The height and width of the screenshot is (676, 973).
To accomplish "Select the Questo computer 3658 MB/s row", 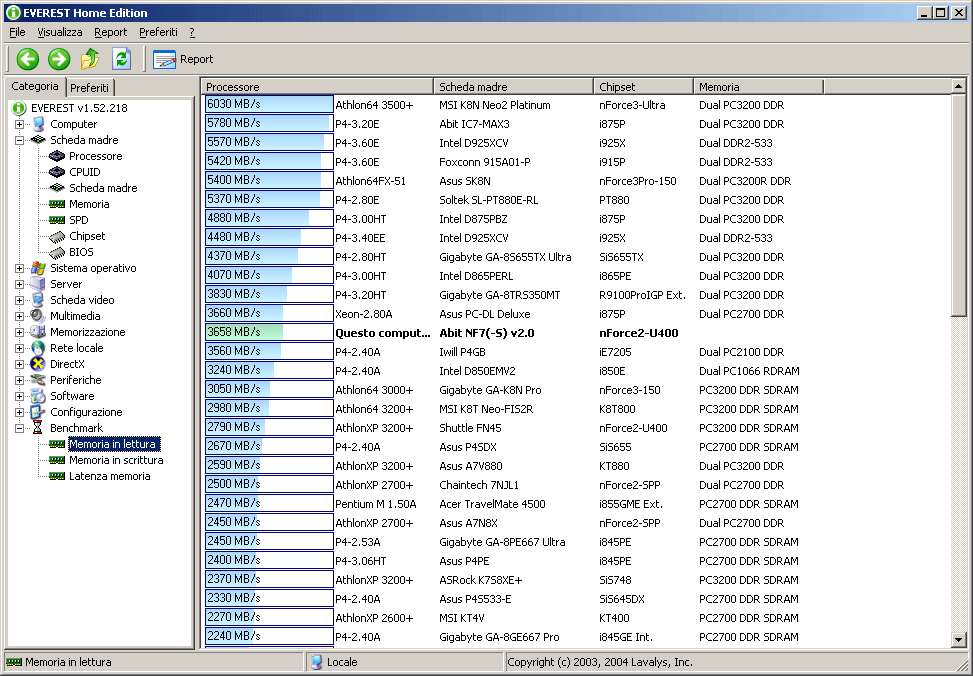I will coord(576,333).
